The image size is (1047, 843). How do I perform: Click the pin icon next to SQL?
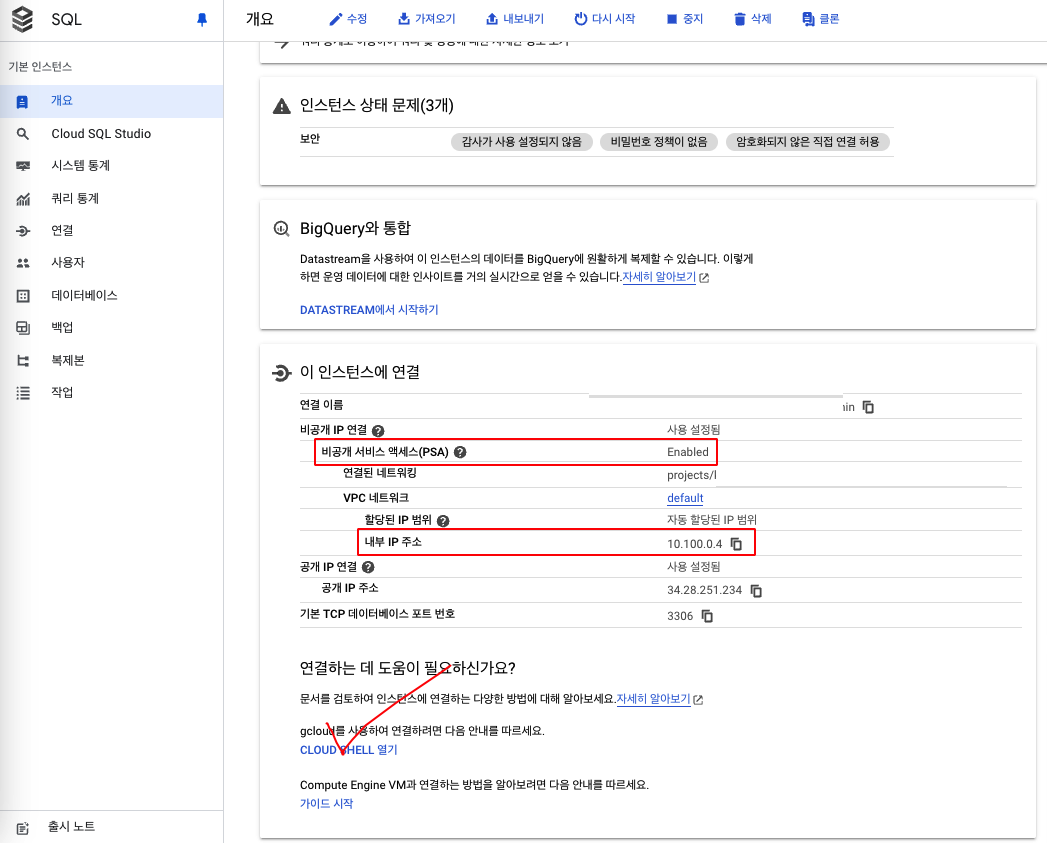pyautogui.click(x=202, y=19)
